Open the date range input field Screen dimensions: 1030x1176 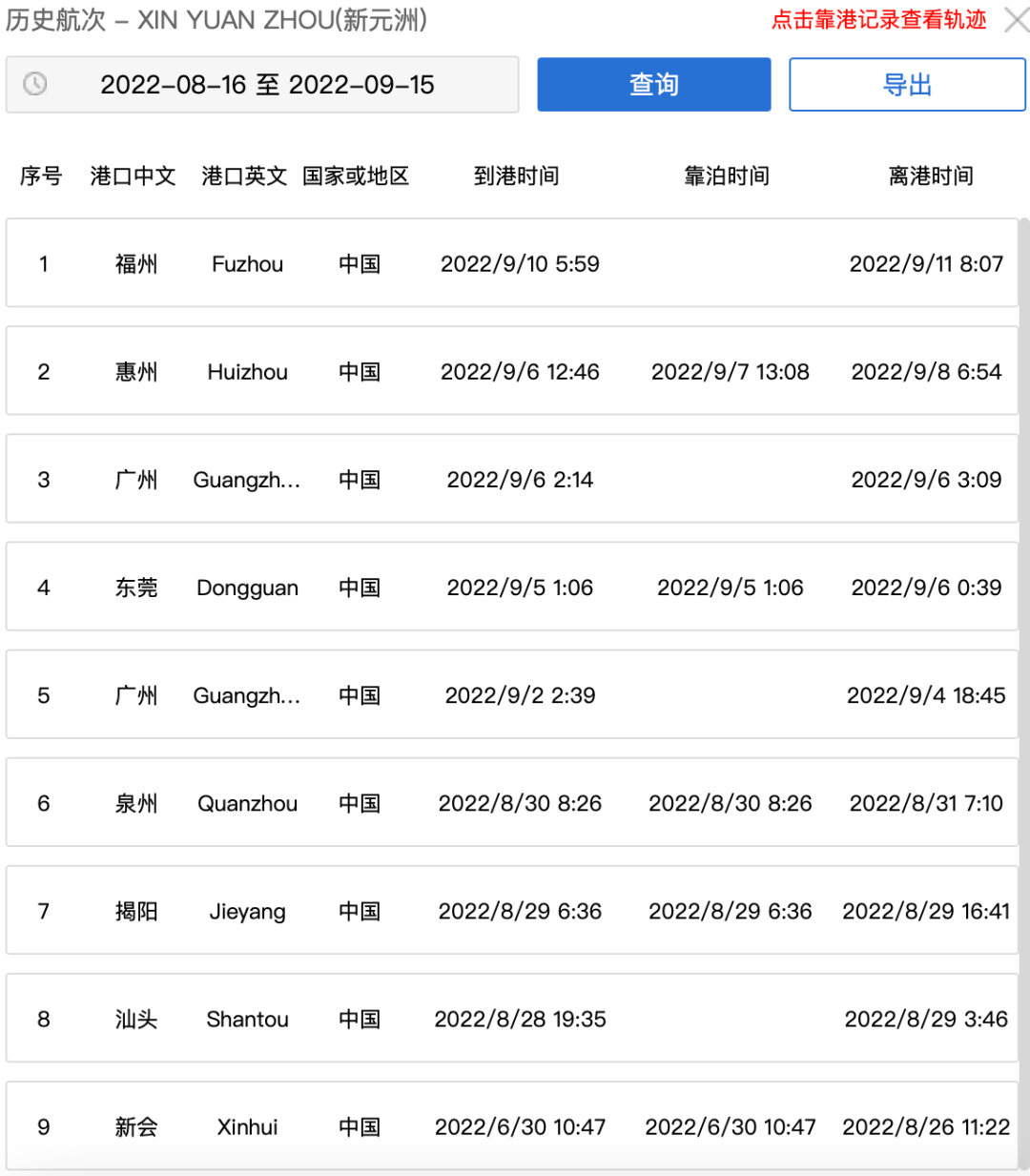click(262, 85)
